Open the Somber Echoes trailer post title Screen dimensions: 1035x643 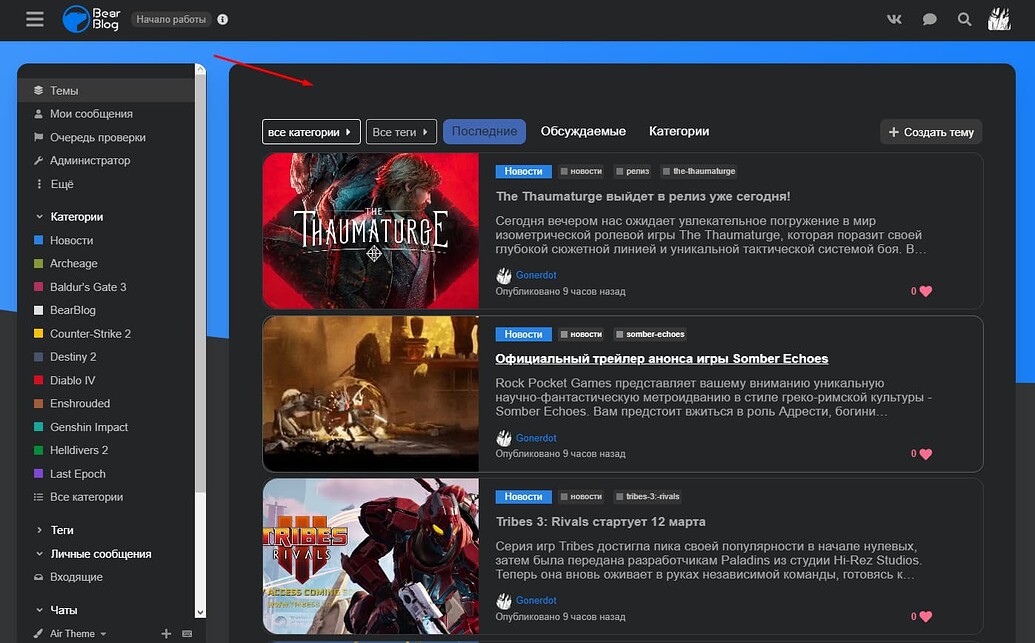click(662, 358)
